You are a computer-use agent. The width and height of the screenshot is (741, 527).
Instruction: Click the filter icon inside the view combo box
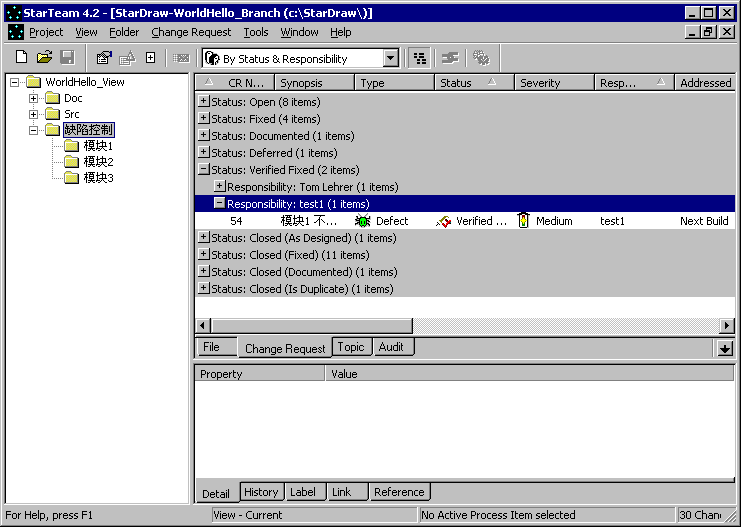tap(212, 59)
